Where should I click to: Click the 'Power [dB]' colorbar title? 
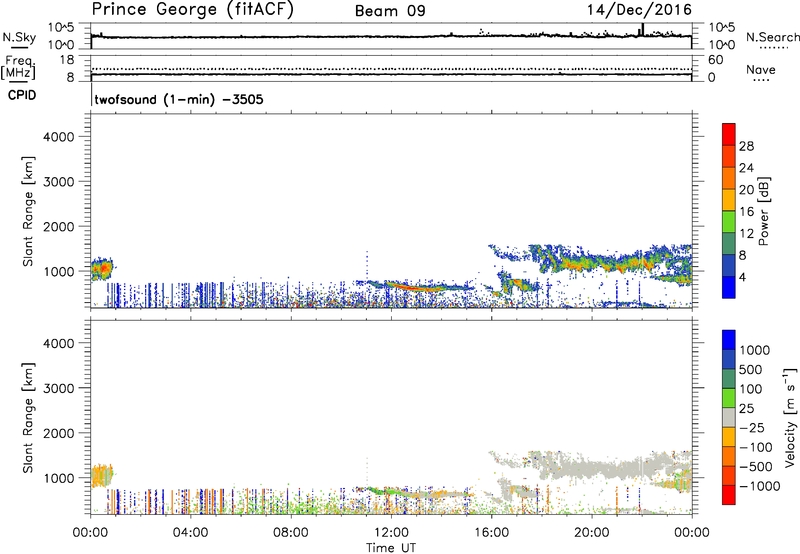tap(764, 212)
